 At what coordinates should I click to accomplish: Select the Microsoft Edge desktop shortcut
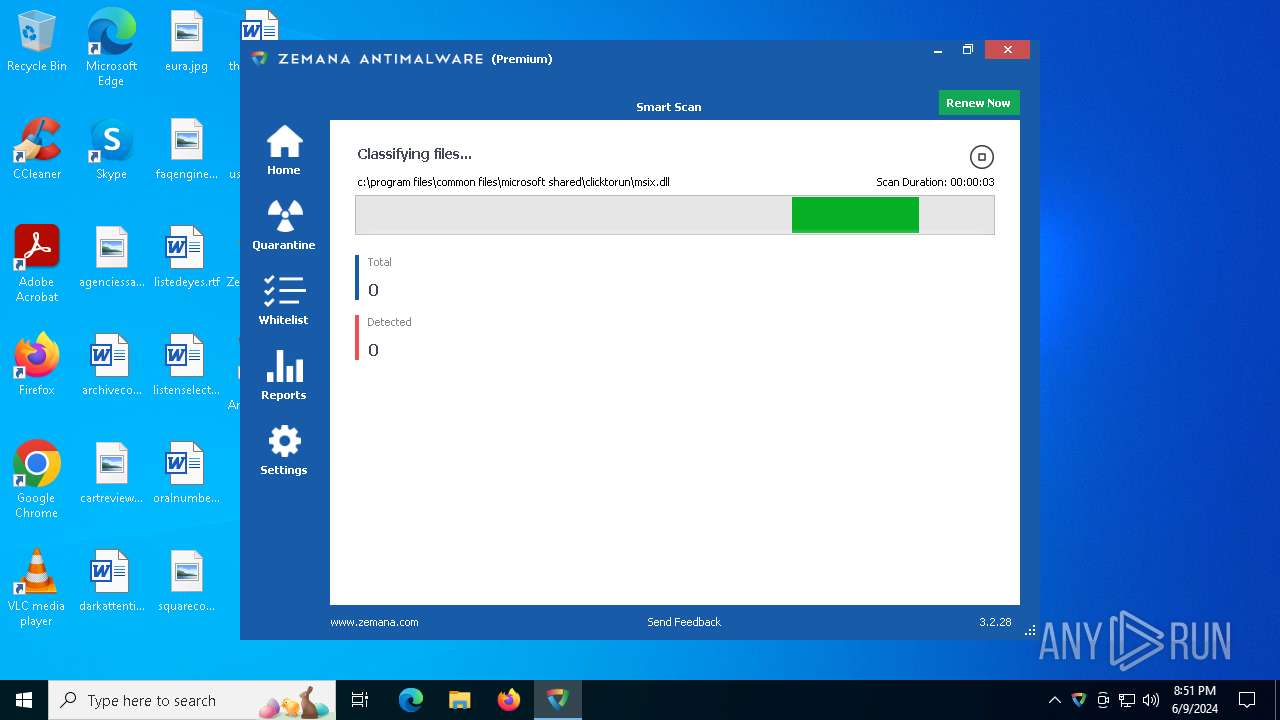click(111, 48)
